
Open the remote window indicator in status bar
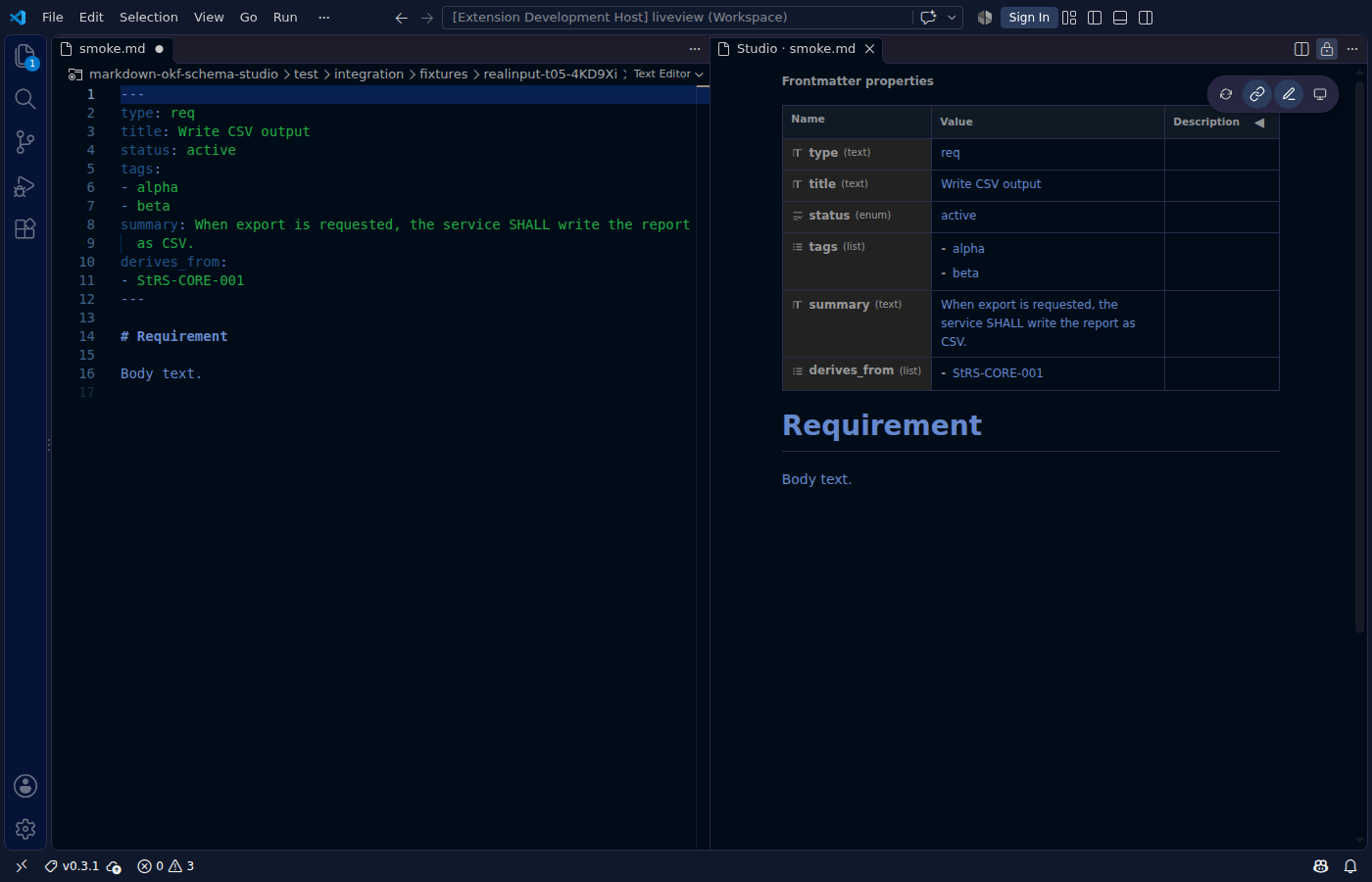22,866
